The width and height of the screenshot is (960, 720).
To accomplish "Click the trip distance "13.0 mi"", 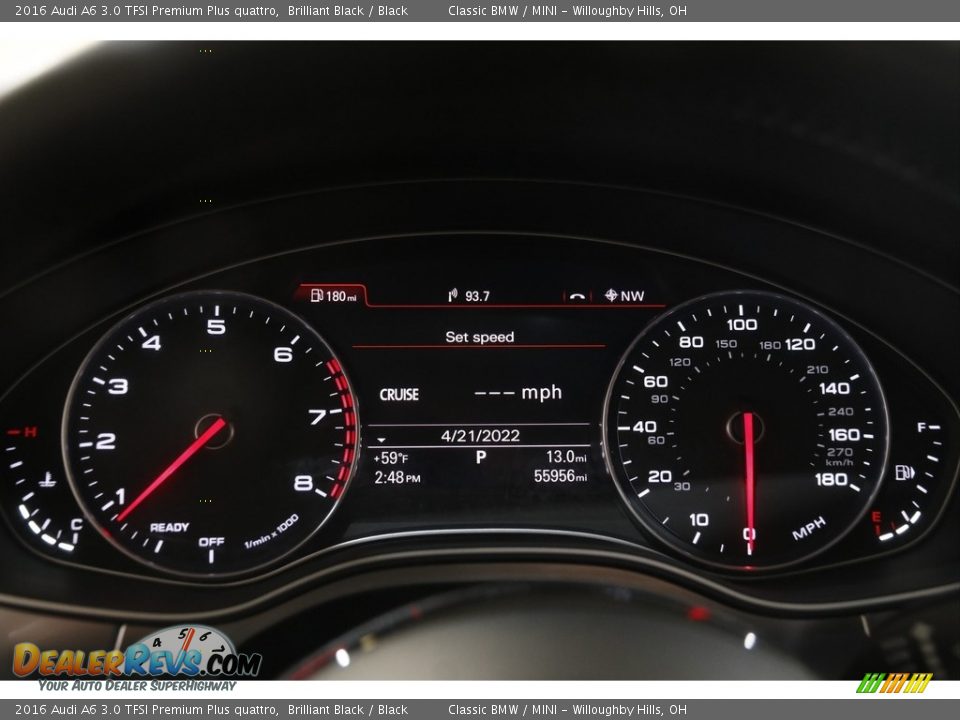I will pos(566,457).
